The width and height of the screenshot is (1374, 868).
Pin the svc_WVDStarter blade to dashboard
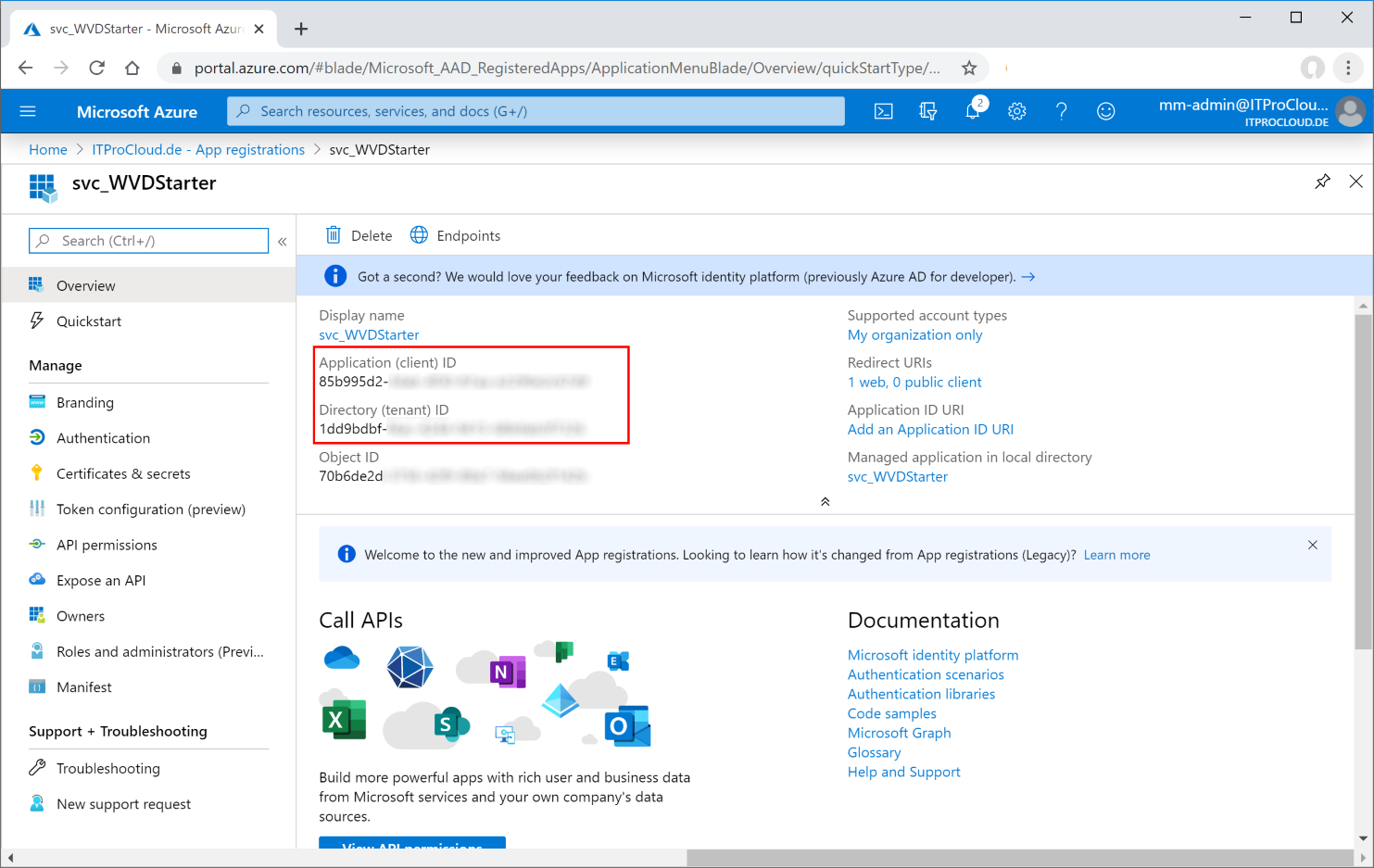coord(1322,182)
